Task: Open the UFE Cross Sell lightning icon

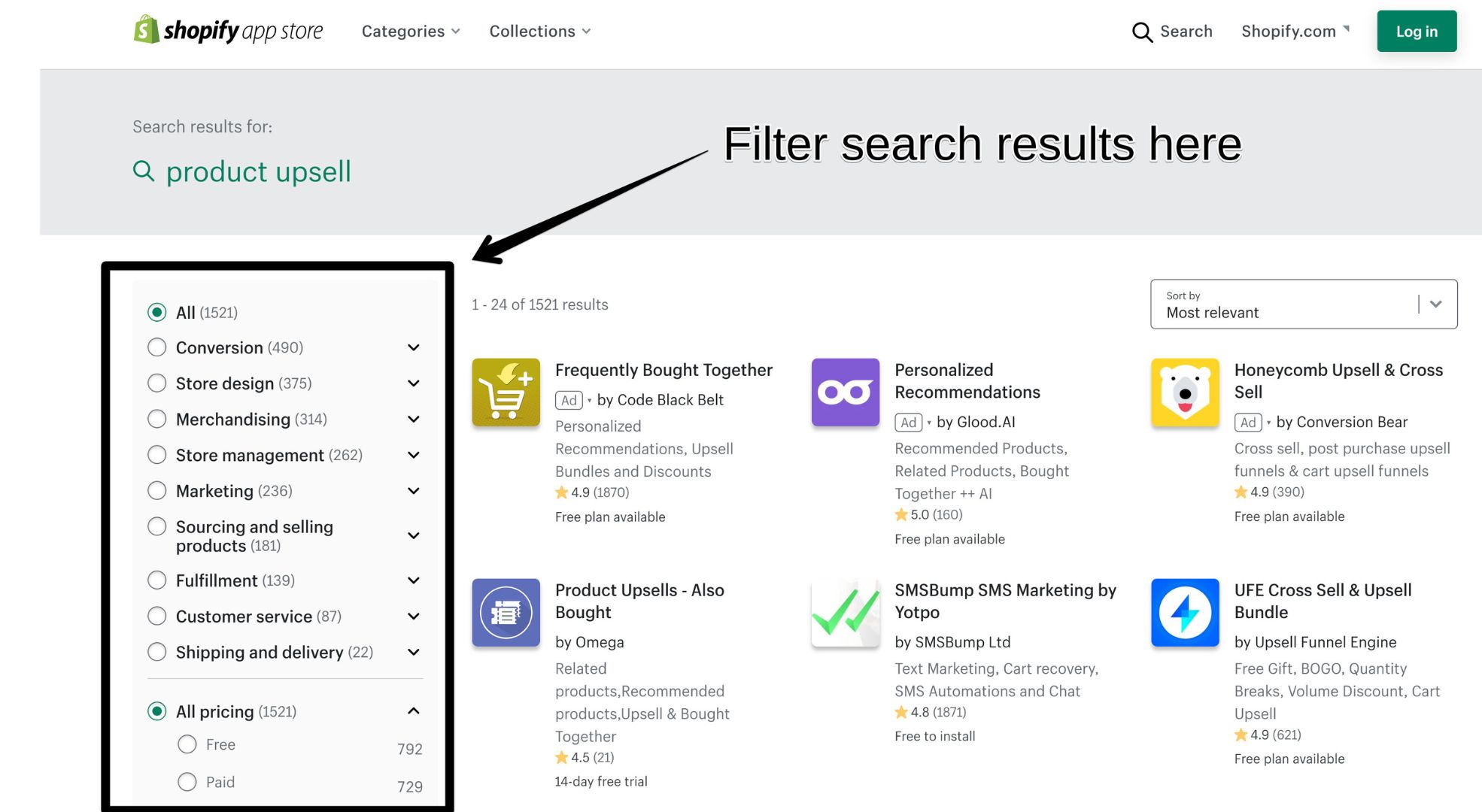Action: [x=1185, y=612]
